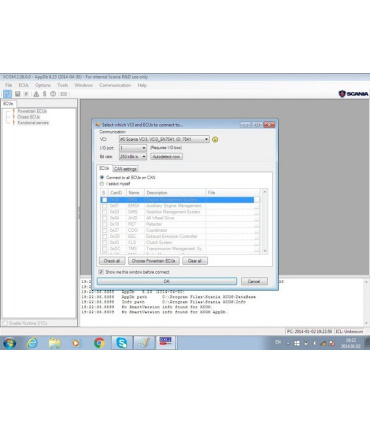Choose the I select myself radio option
Viewport: 370px width, 423px height.
coord(115,184)
